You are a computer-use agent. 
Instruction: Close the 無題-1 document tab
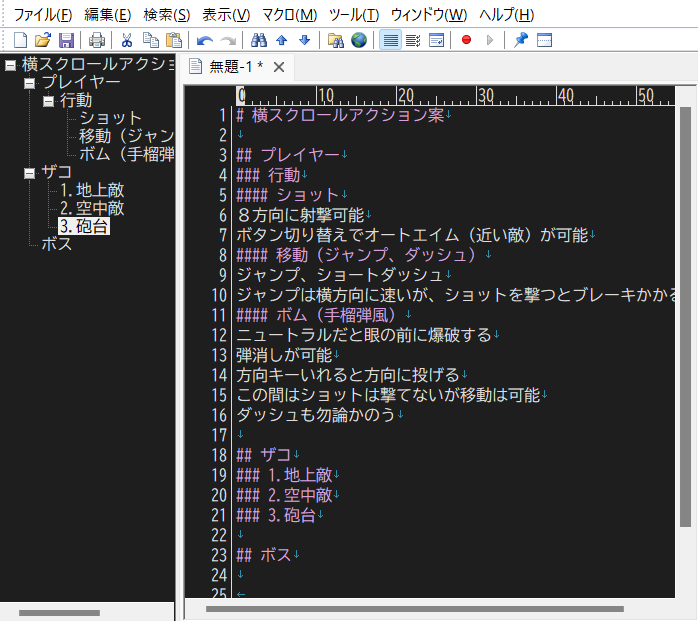pyautogui.click(x=279, y=68)
